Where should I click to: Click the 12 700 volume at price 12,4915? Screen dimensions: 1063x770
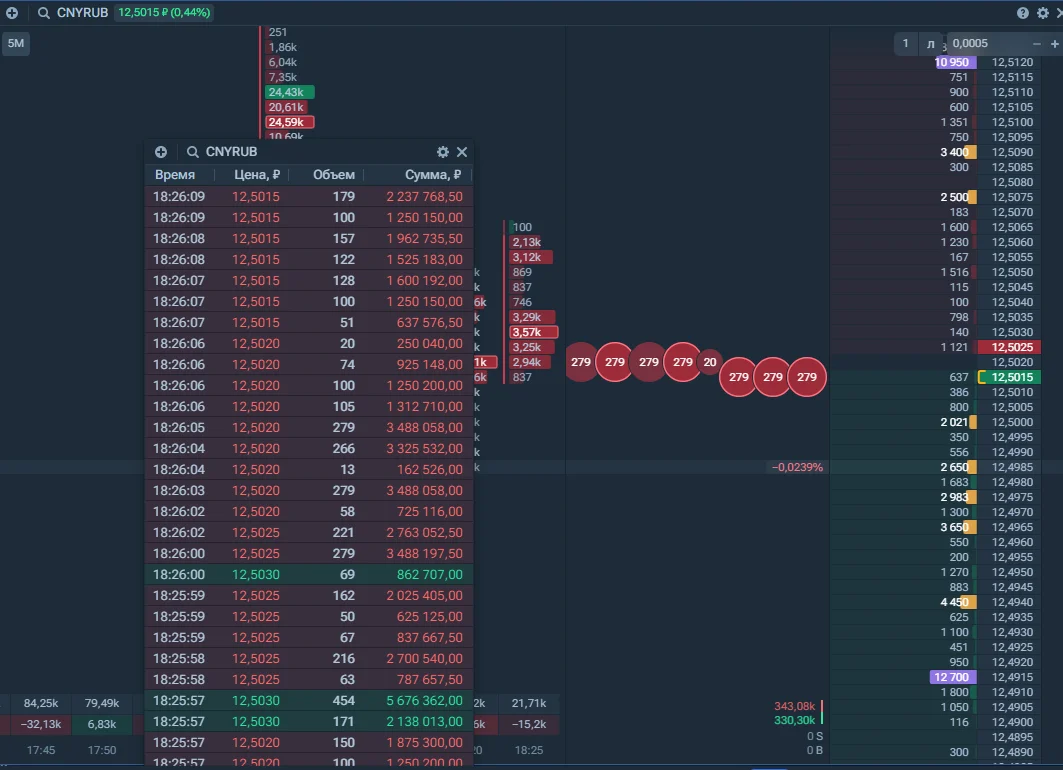(952, 677)
